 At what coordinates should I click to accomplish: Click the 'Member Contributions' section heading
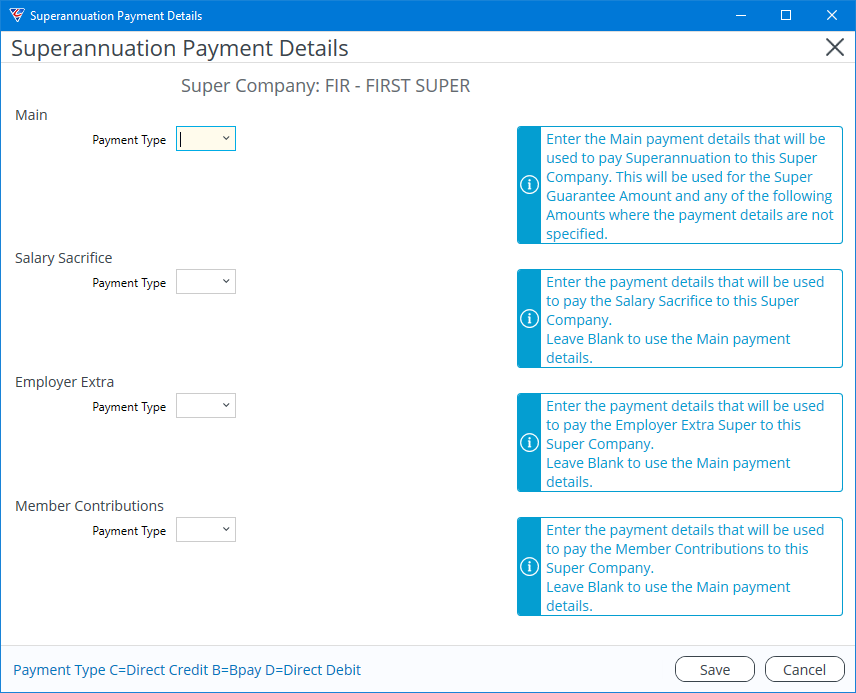click(x=90, y=506)
